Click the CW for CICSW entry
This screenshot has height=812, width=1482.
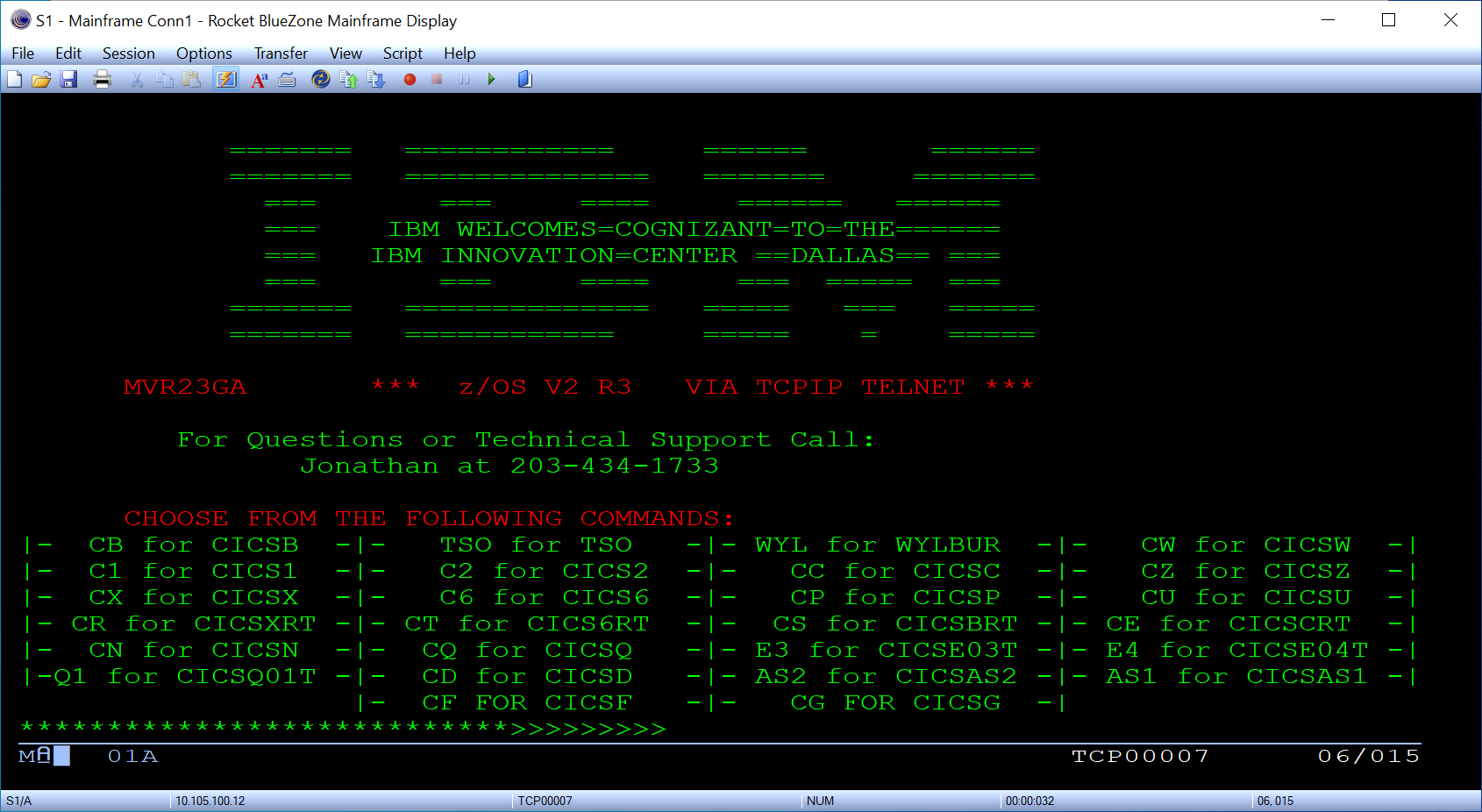[1246, 545]
